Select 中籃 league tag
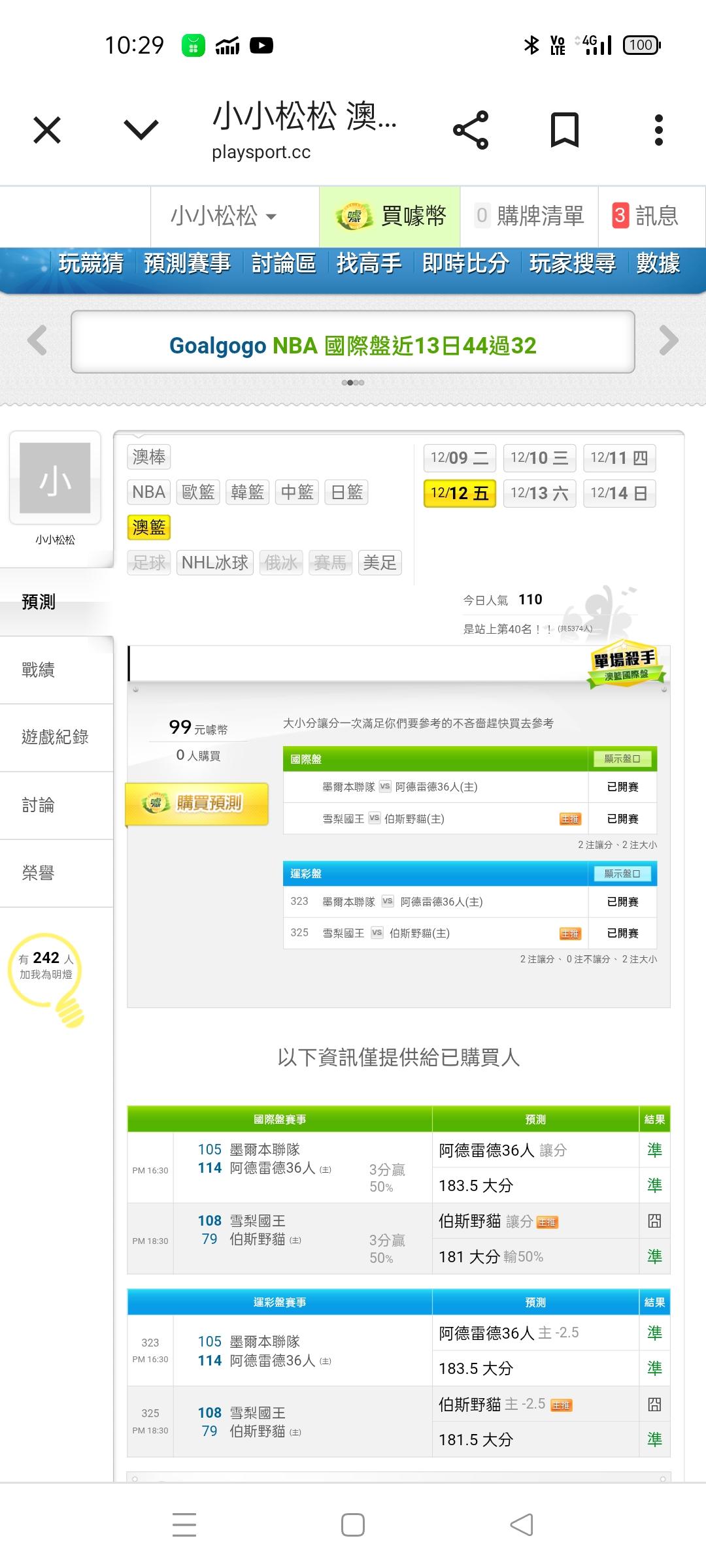The image size is (706, 1568). [297, 492]
